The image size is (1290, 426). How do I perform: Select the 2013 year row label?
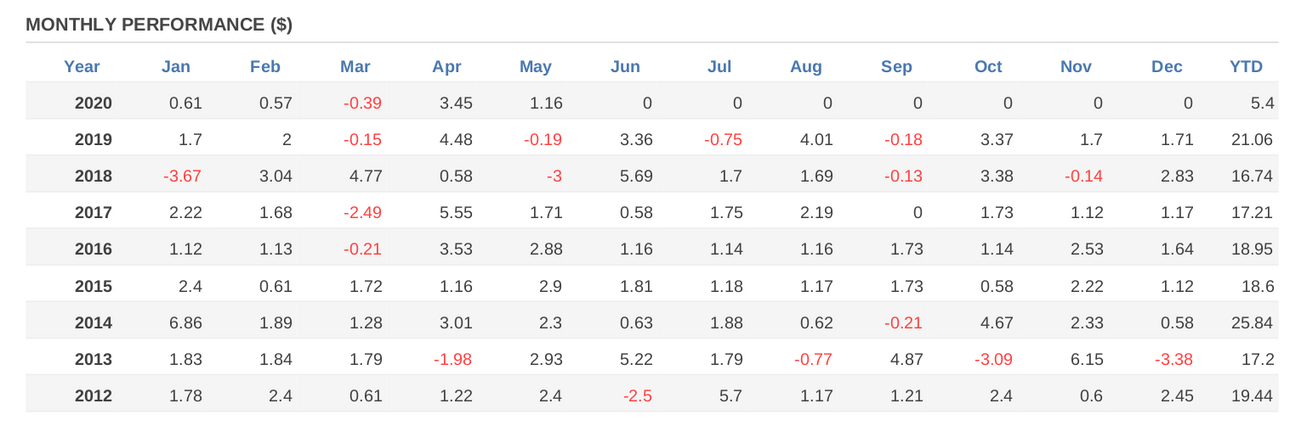tap(93, 360)
